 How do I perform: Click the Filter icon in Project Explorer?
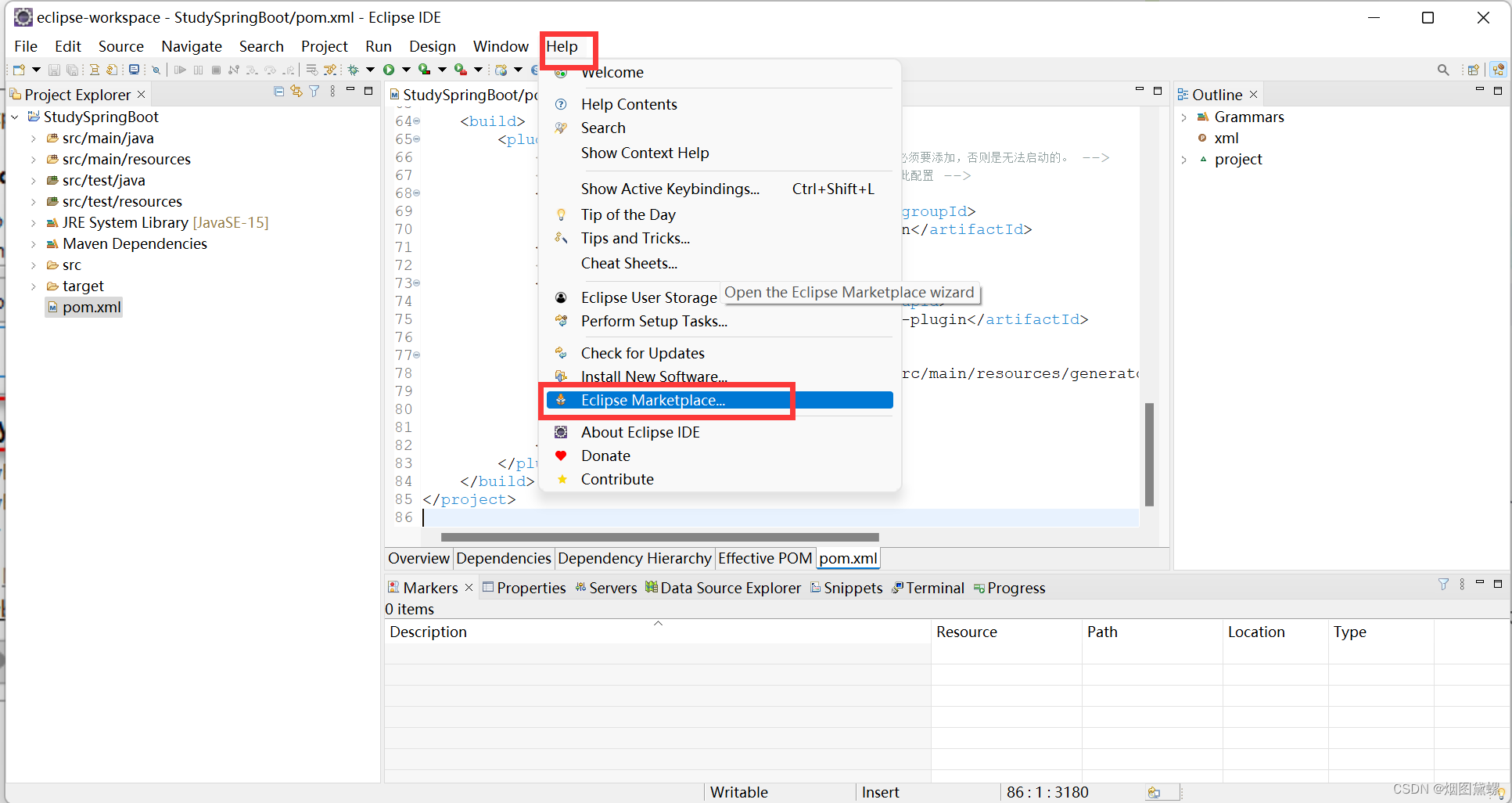pyautogui.click(x=314, y=92)
